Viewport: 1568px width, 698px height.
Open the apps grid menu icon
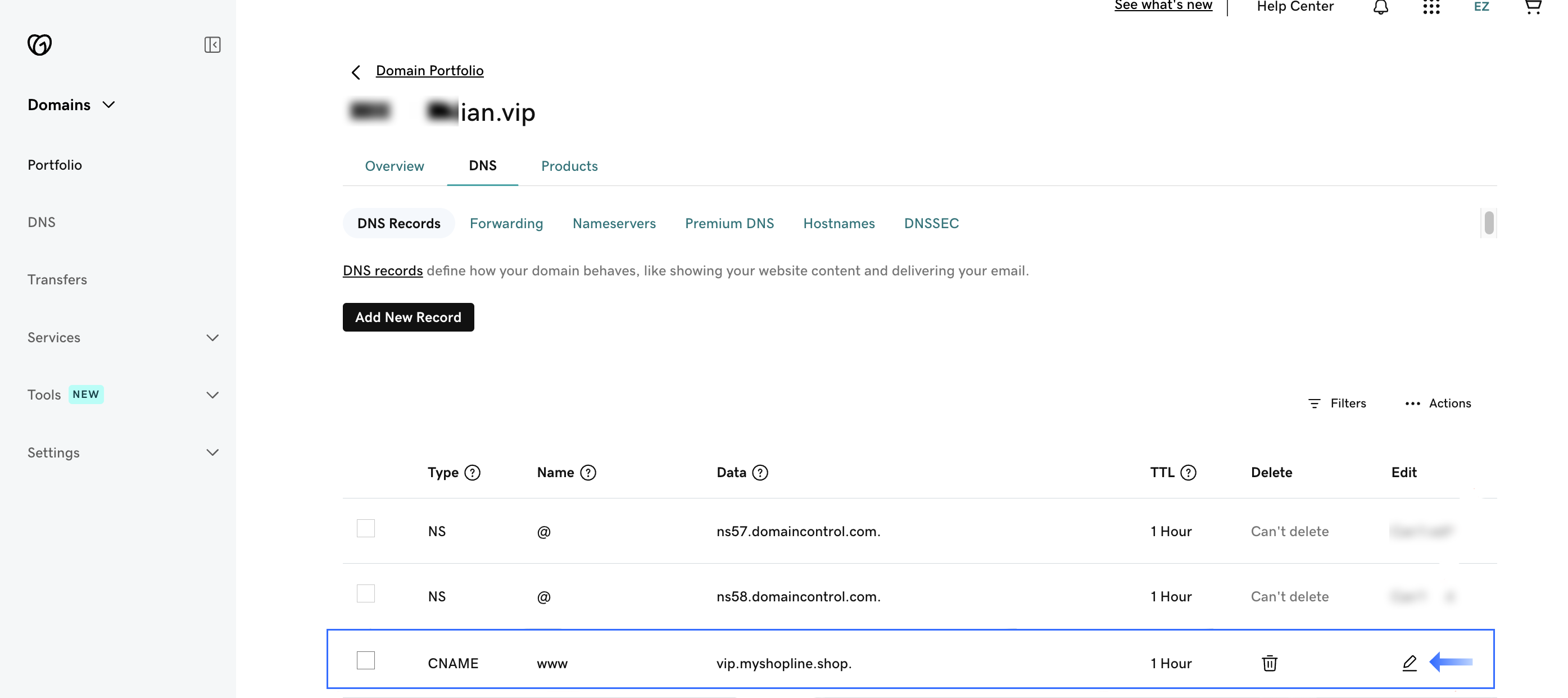pyautogui.click(x=1431, y=7)
